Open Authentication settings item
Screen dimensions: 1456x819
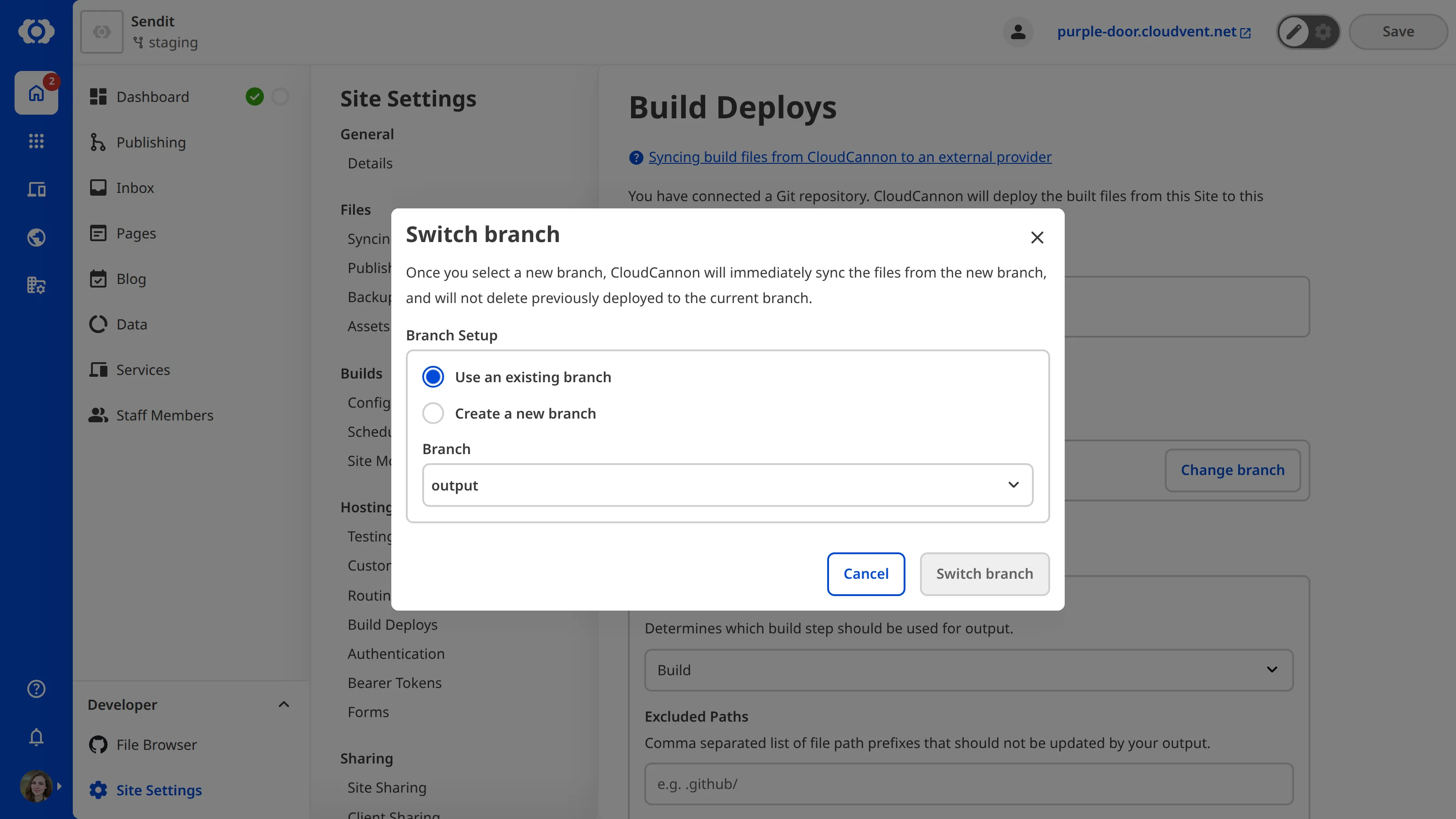[396, 654]
